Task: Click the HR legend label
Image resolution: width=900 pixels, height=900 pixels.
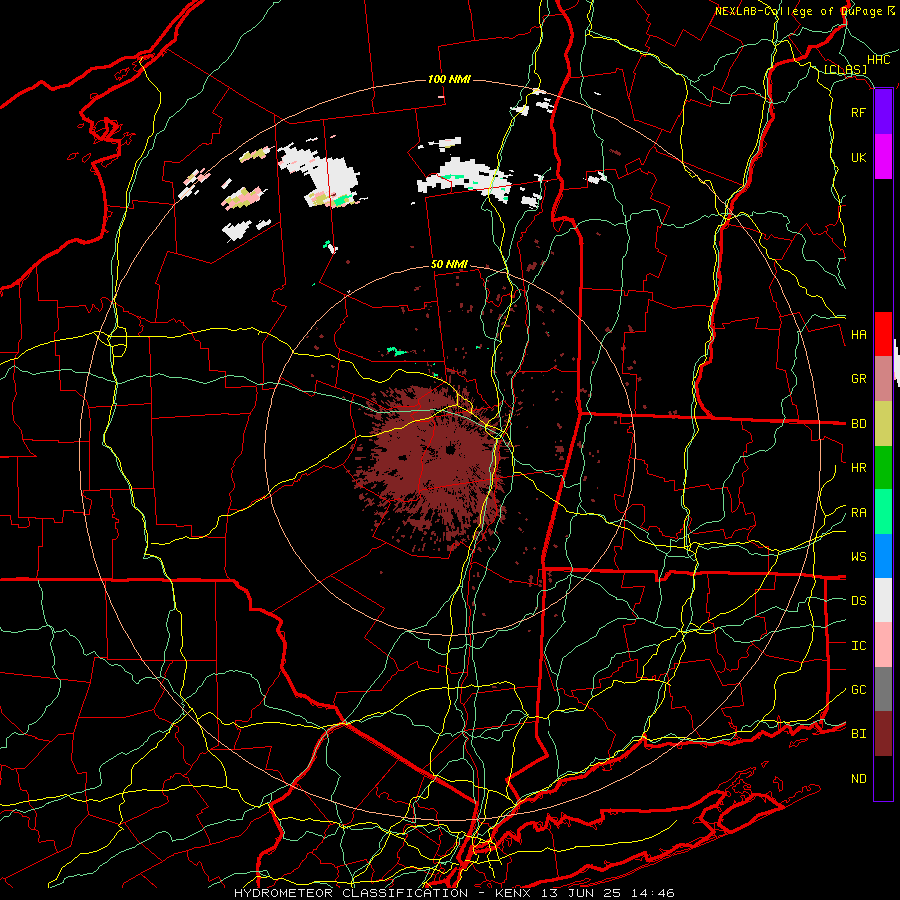Action: pos(858,468)
